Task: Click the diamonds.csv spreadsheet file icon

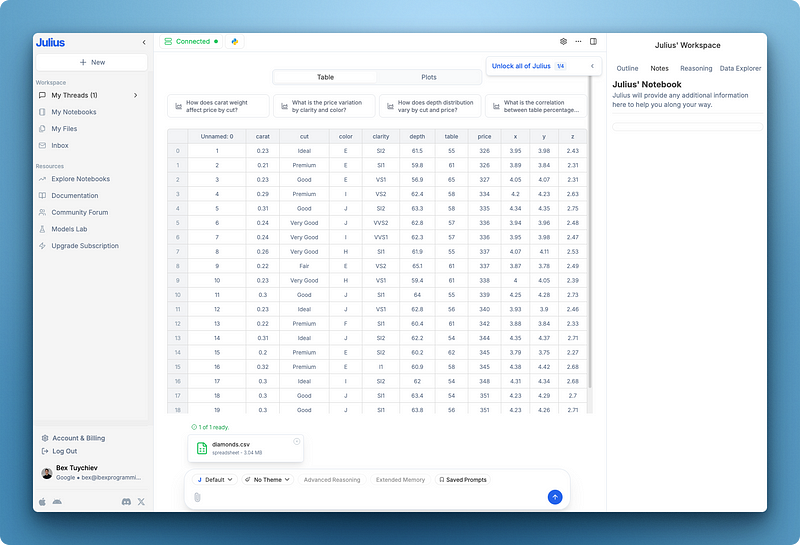Action: (x=202, y=448)
